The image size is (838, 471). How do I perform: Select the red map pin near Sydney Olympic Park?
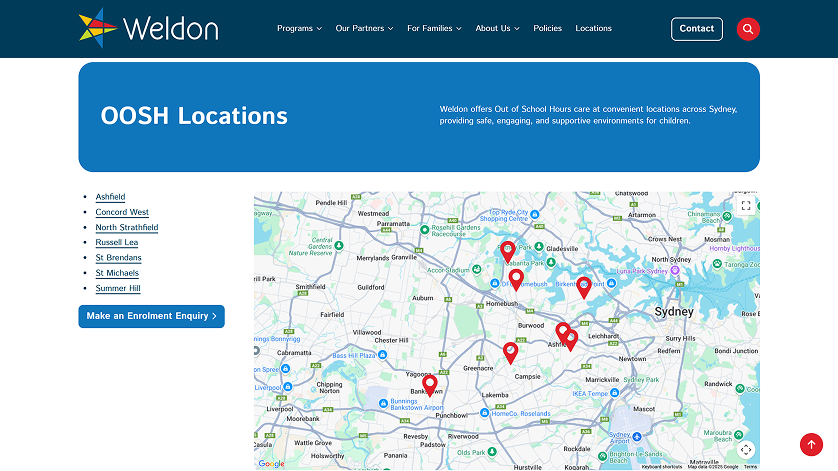(x=508, y=251)
